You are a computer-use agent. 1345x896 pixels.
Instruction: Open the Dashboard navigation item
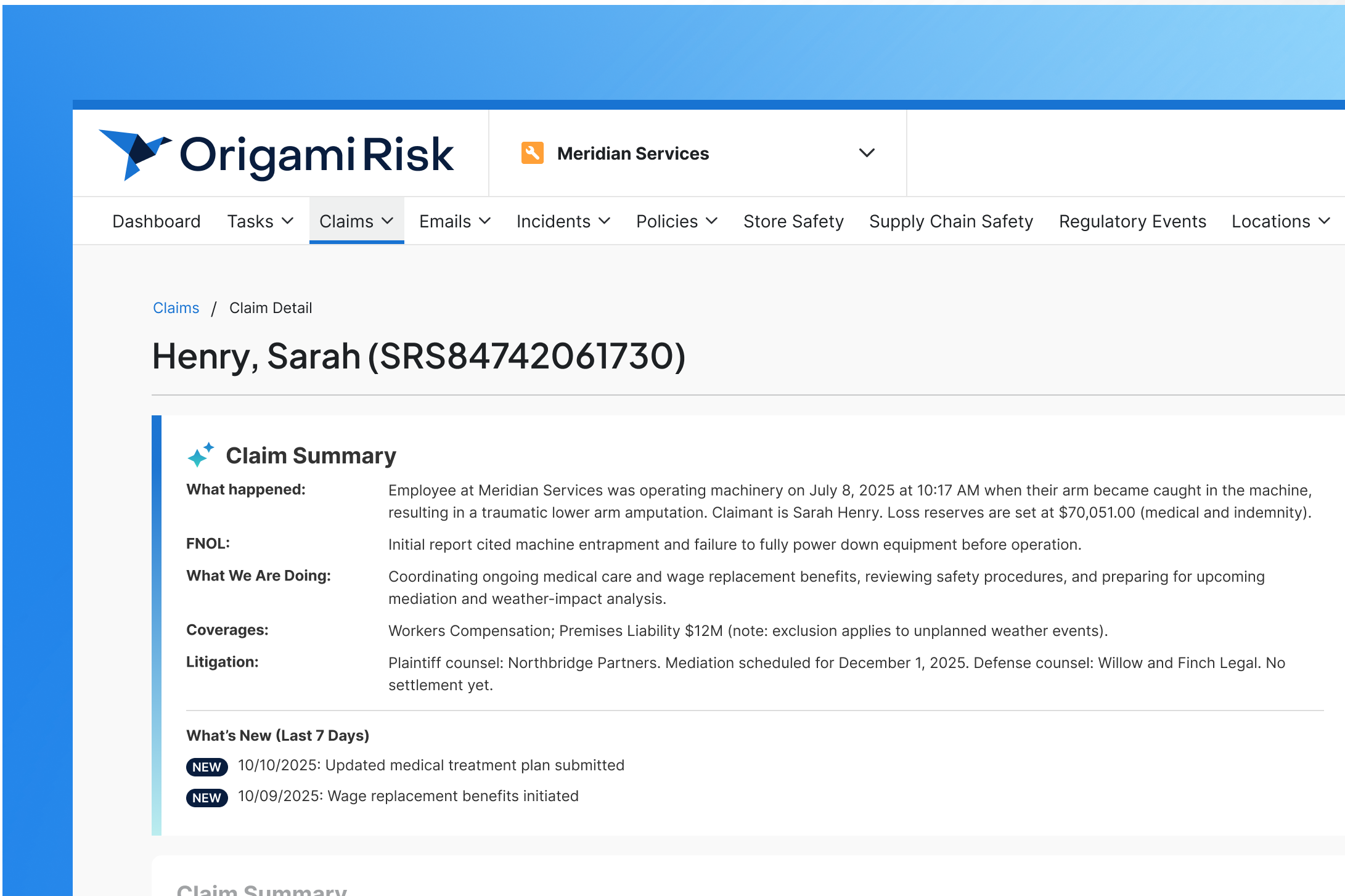156,221
